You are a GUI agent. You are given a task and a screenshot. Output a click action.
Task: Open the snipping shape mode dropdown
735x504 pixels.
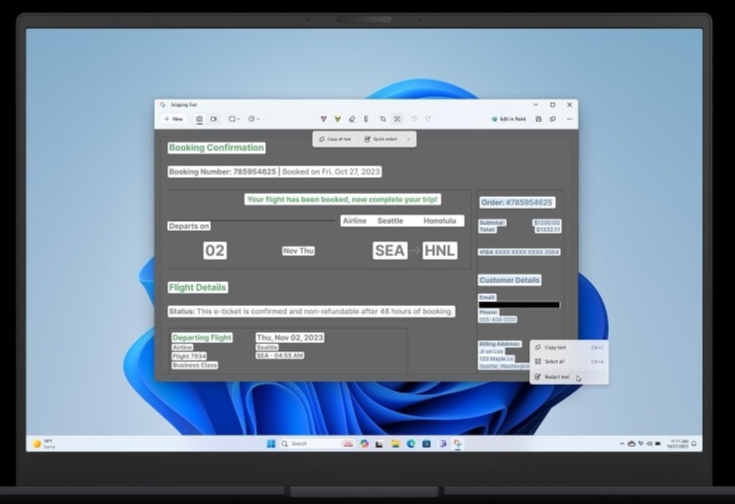[233, 119]
